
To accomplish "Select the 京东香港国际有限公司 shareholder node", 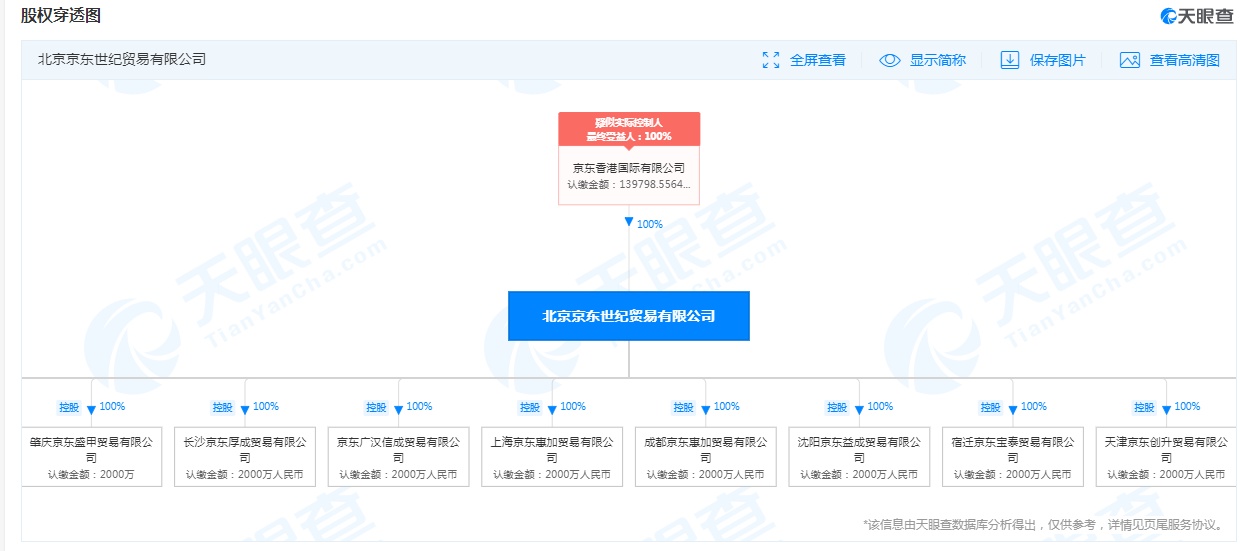I will click(x=629, y=175).
